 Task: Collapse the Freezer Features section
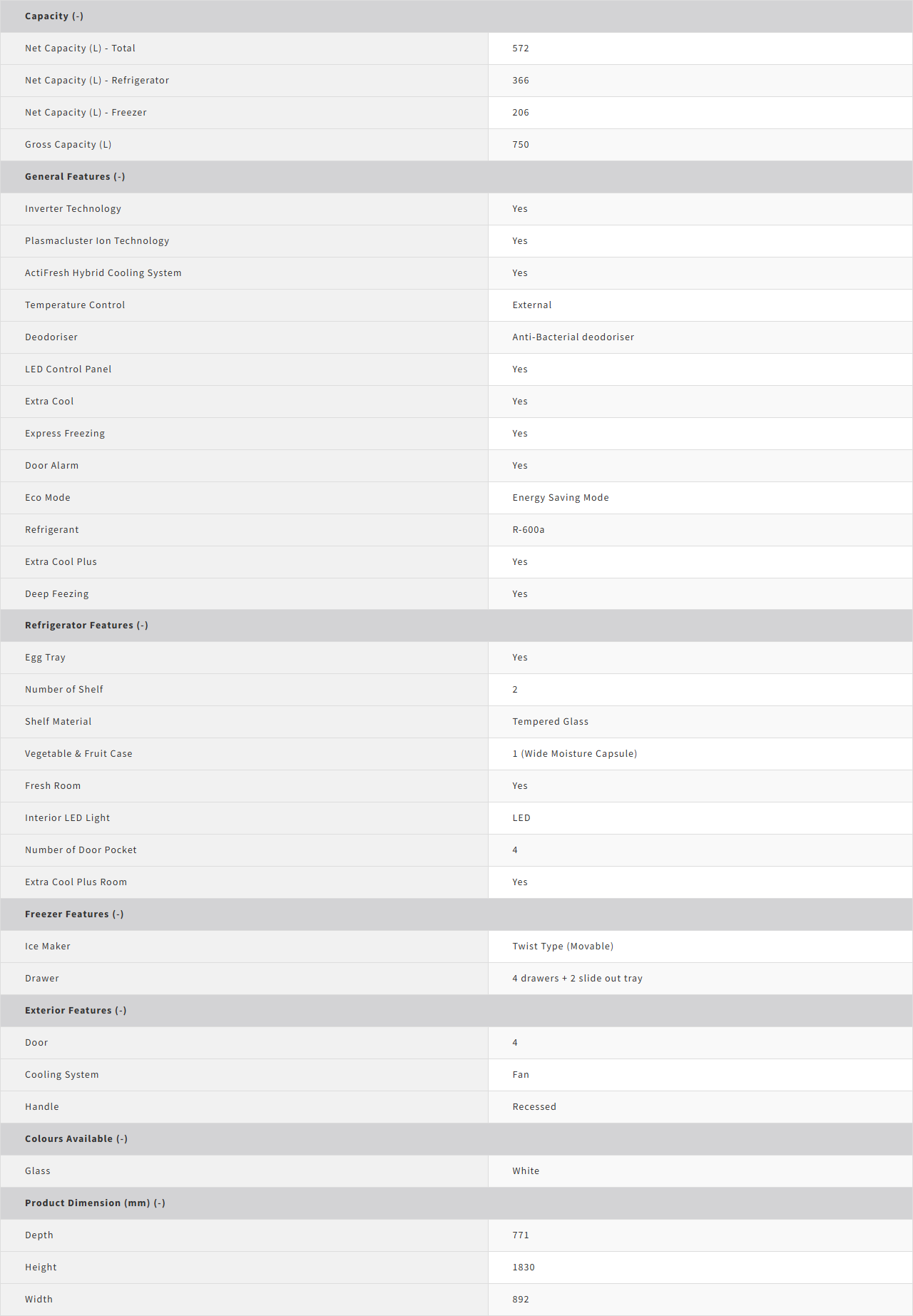[x=74, y=914]
